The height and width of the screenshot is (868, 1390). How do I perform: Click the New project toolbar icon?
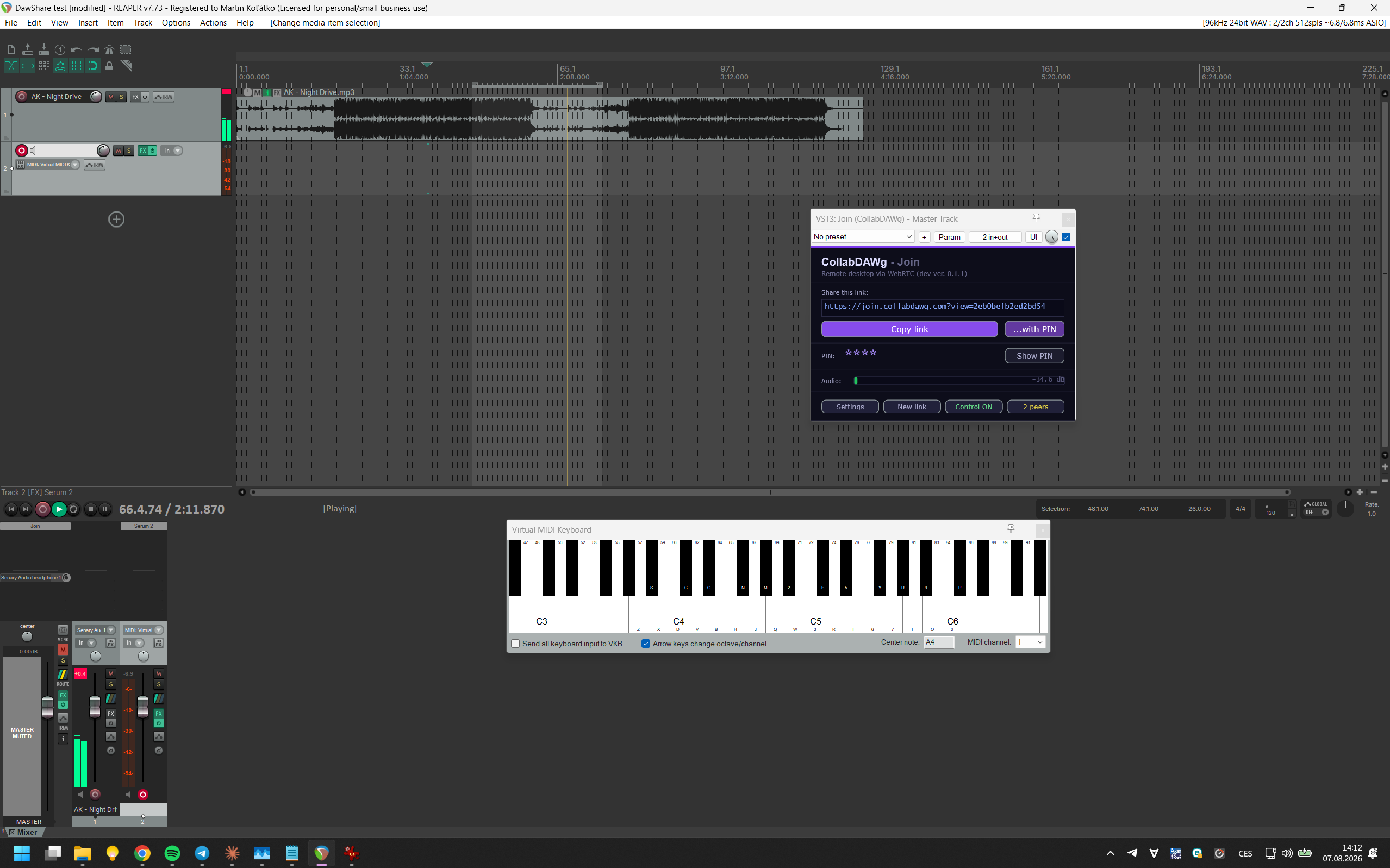pyautogui.click(x=11, y=49)
